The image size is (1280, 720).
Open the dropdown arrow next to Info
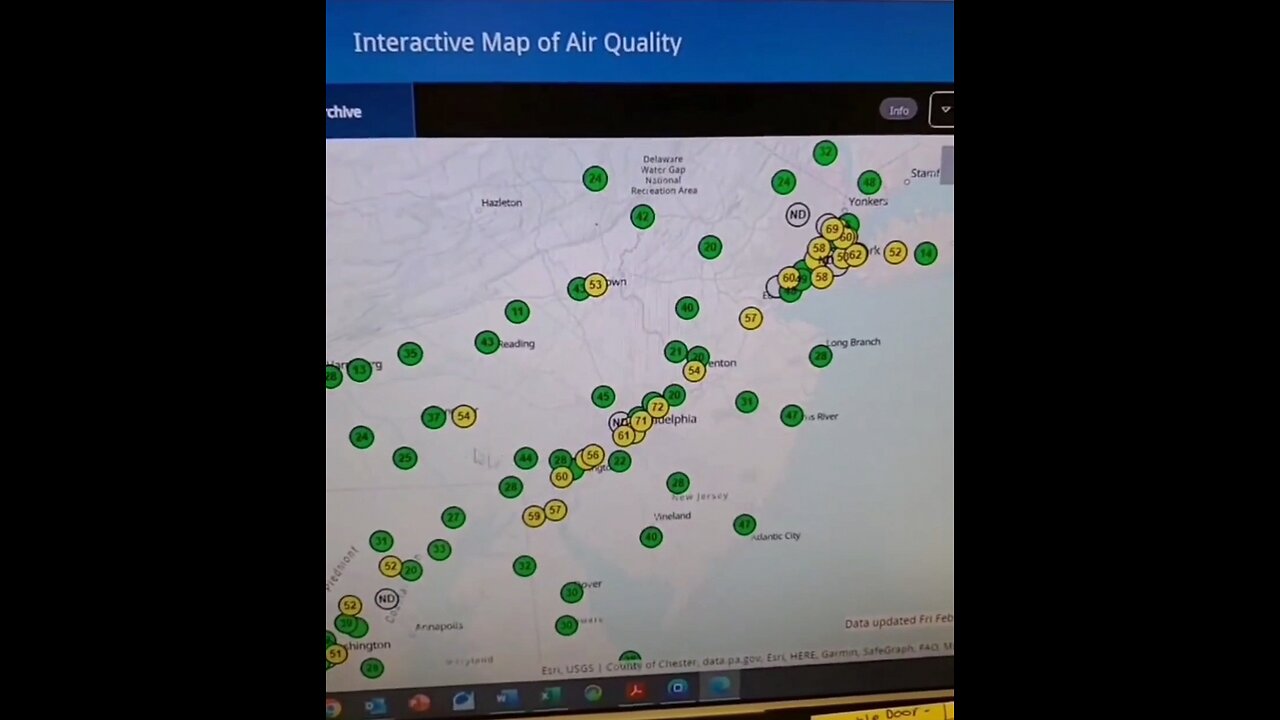943,110
